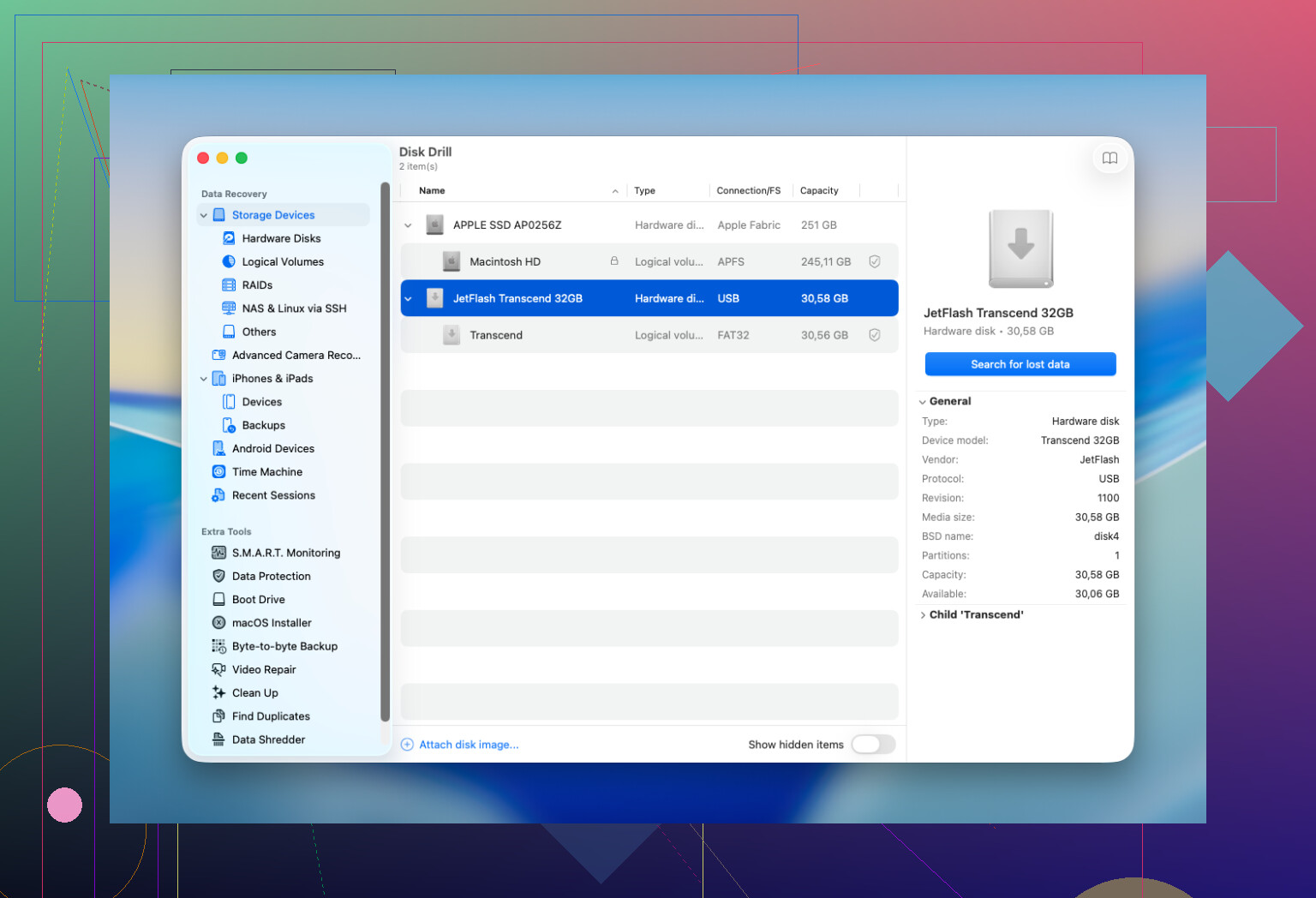This screenshot has height=898, width=1316.
Task: Click the Byte-to-byte Backup icon
Action: (x=219, y=646)
